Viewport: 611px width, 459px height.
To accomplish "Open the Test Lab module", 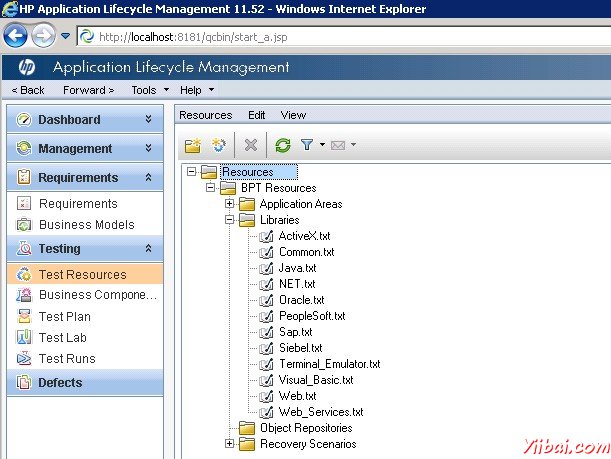I will tap(62, 338).
